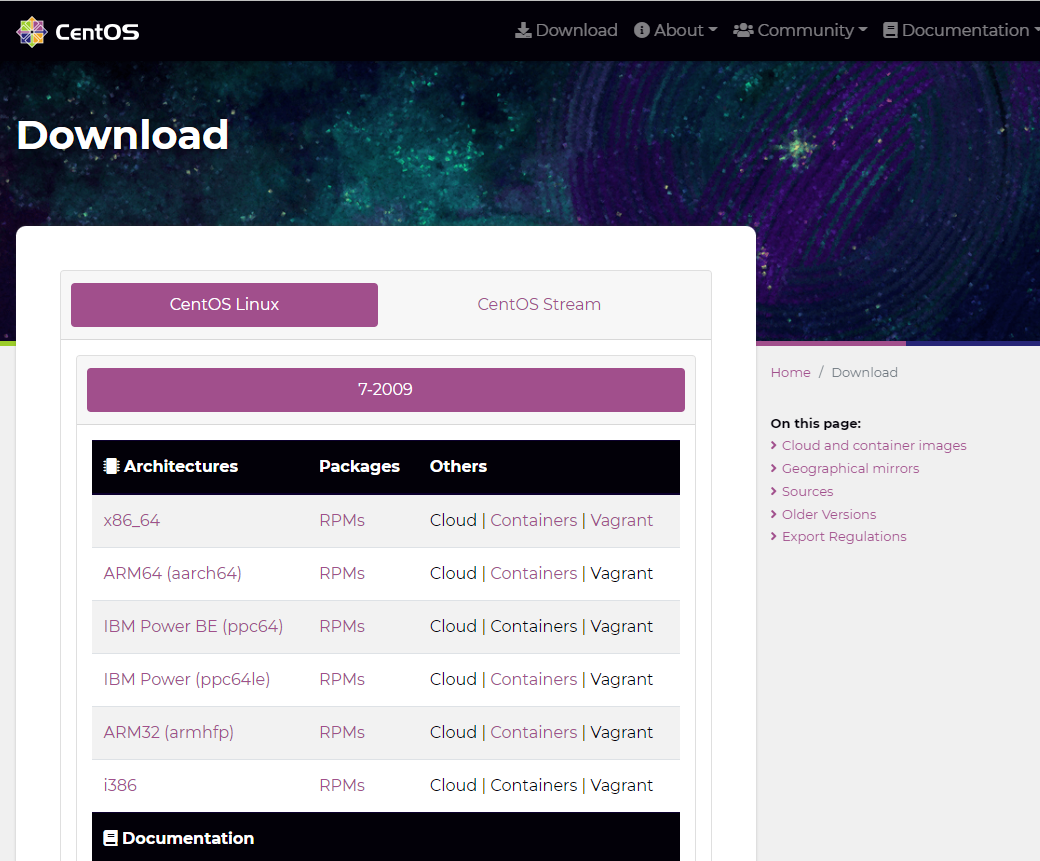Click the download arrow icon in navbar
The image size is (1040, 861).
[x=523, y=31]
